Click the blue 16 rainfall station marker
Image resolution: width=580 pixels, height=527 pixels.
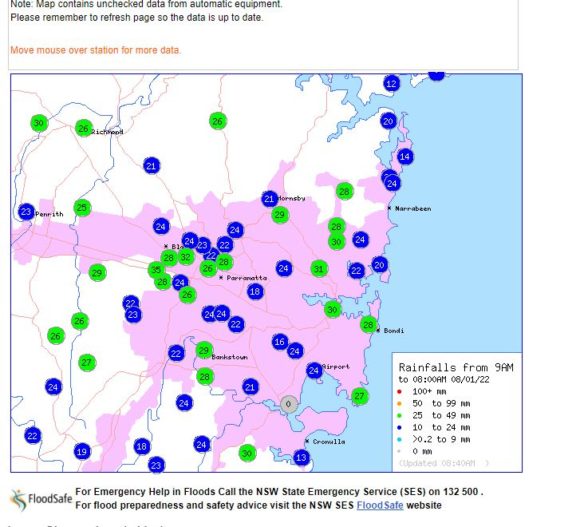pos(280,342)
